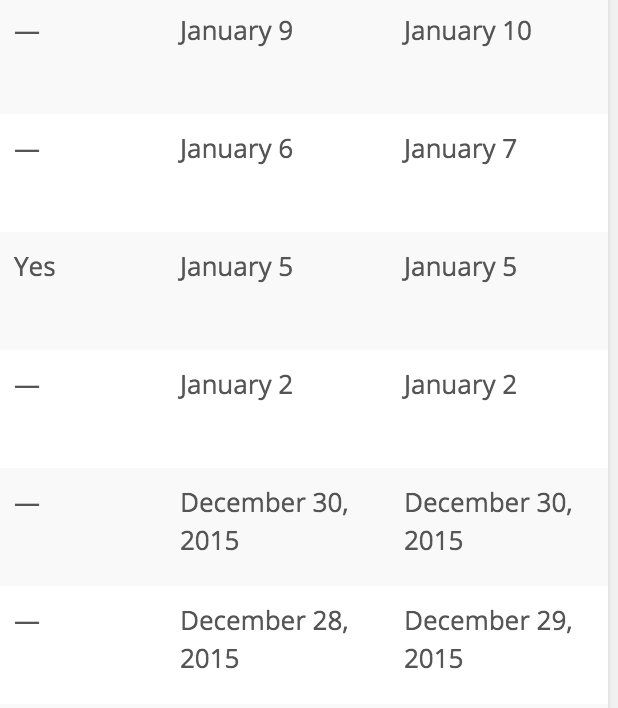Select the second December 30, 2015 date

(x=488, y=522)
